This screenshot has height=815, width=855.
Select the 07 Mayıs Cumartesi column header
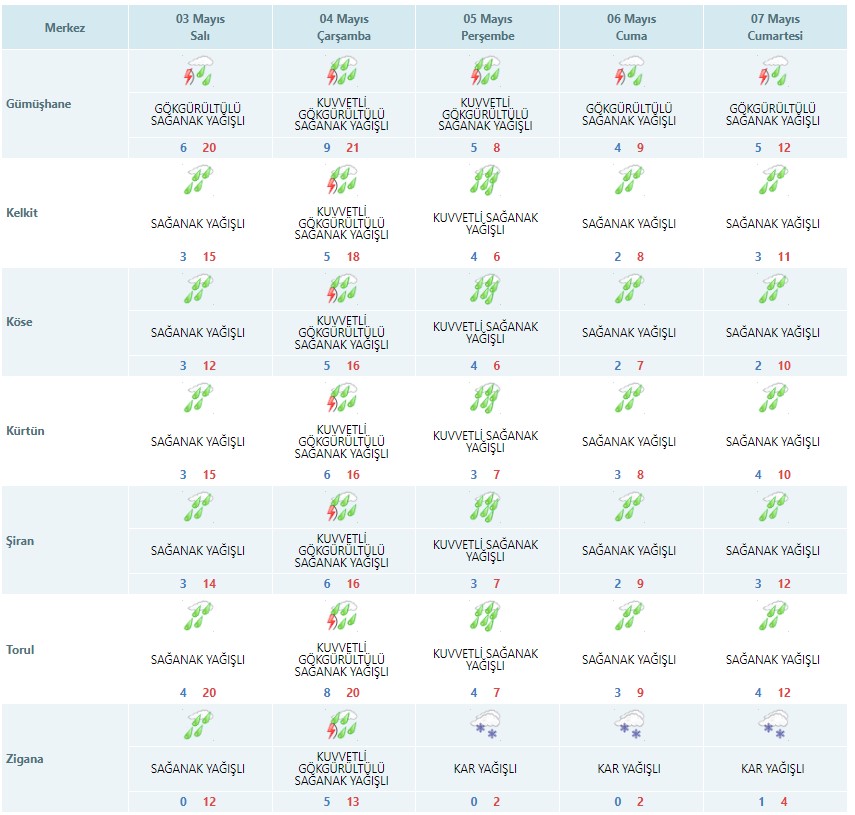(x=773, y=27)
